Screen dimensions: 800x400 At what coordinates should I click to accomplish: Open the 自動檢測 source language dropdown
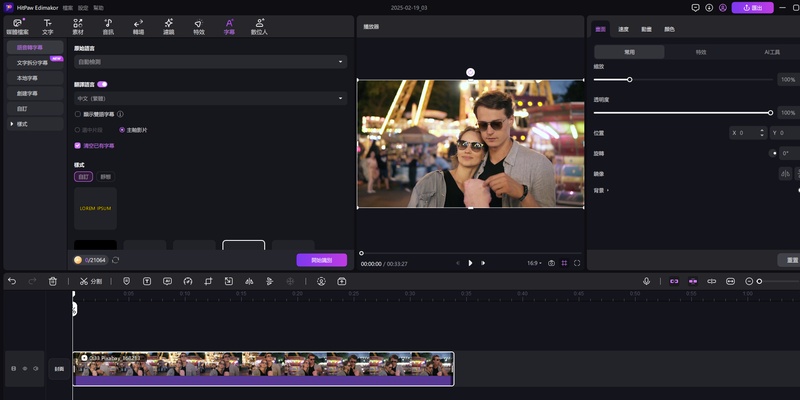(210, 62)
